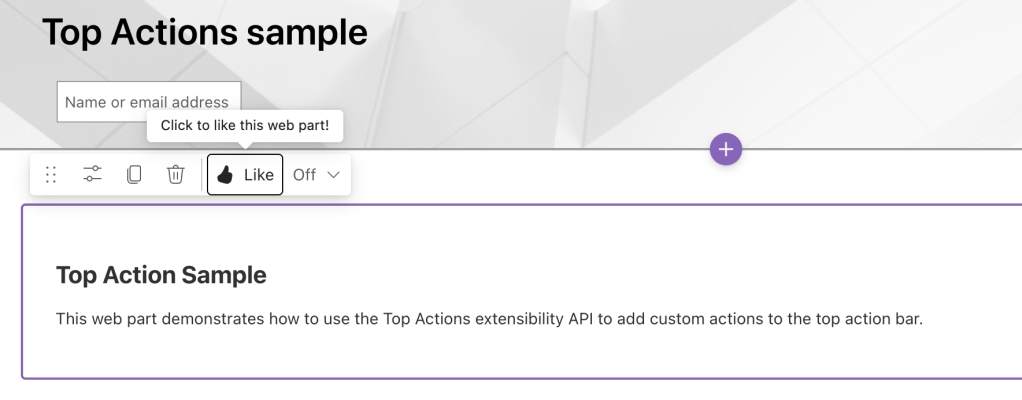Click the move web part drag handle
This screenshot has height=400, width=1022.
pos(51,175)
